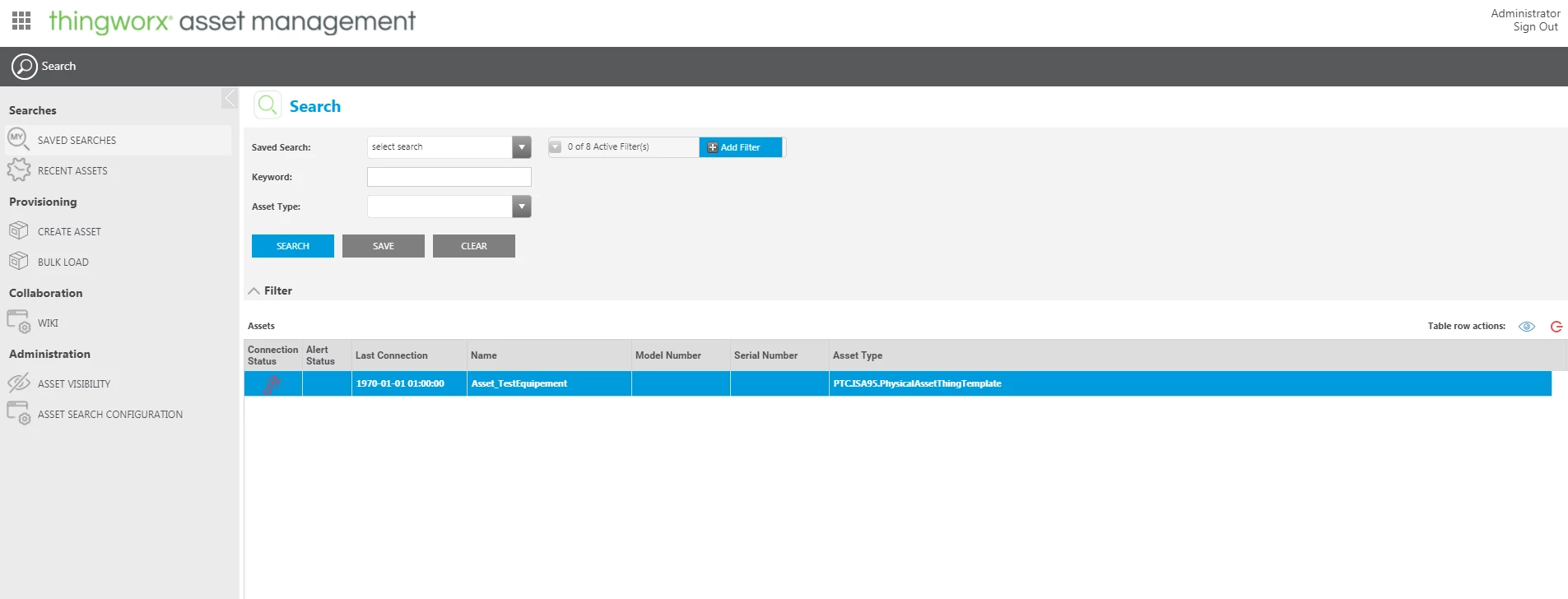Click the SAVE button
The image size is (1568, 599).
pos(384,246)
